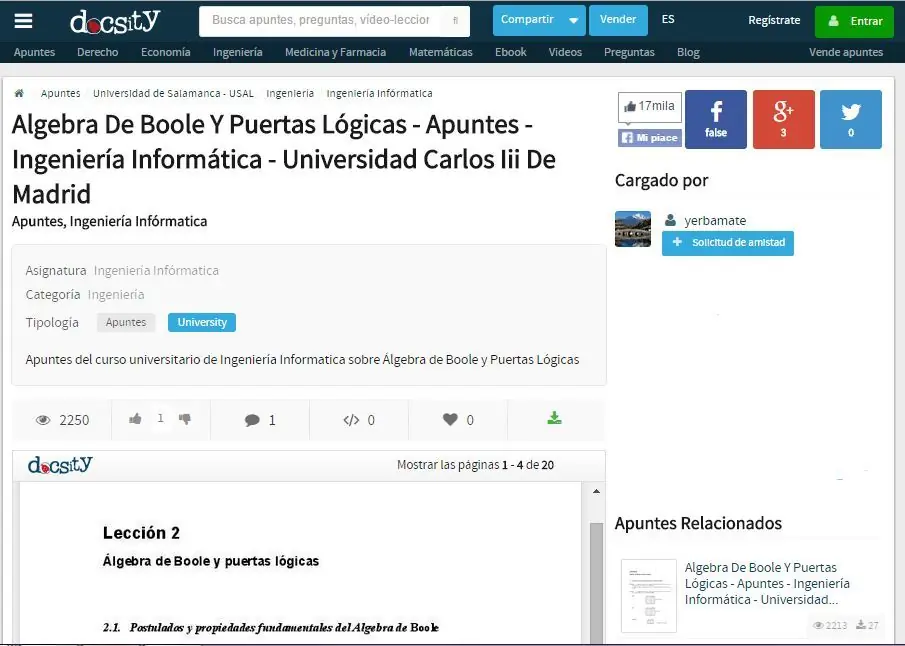Click yerbamate username link
The width and height of the screenshot is (905, 646).
[715, 221]
